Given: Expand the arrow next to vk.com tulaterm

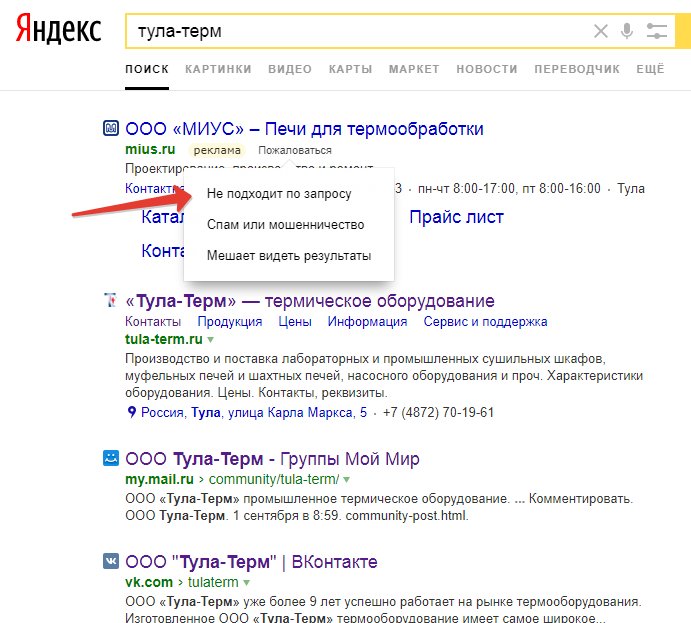Looking at the screenshot, I should (246, 582).
